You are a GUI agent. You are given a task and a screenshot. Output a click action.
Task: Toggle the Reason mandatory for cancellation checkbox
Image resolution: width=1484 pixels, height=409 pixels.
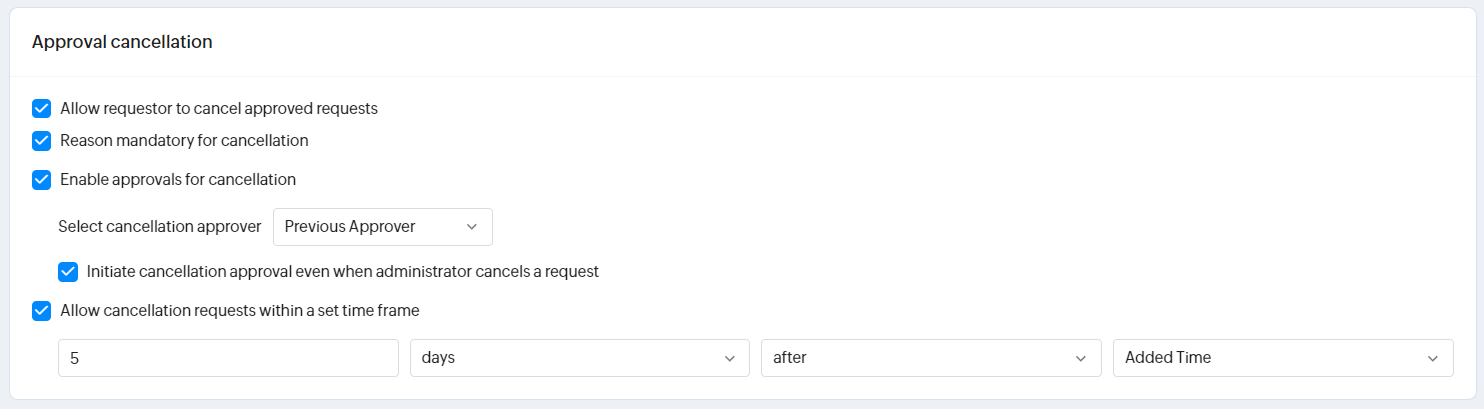pyautogui.click(x=42, y=141)
